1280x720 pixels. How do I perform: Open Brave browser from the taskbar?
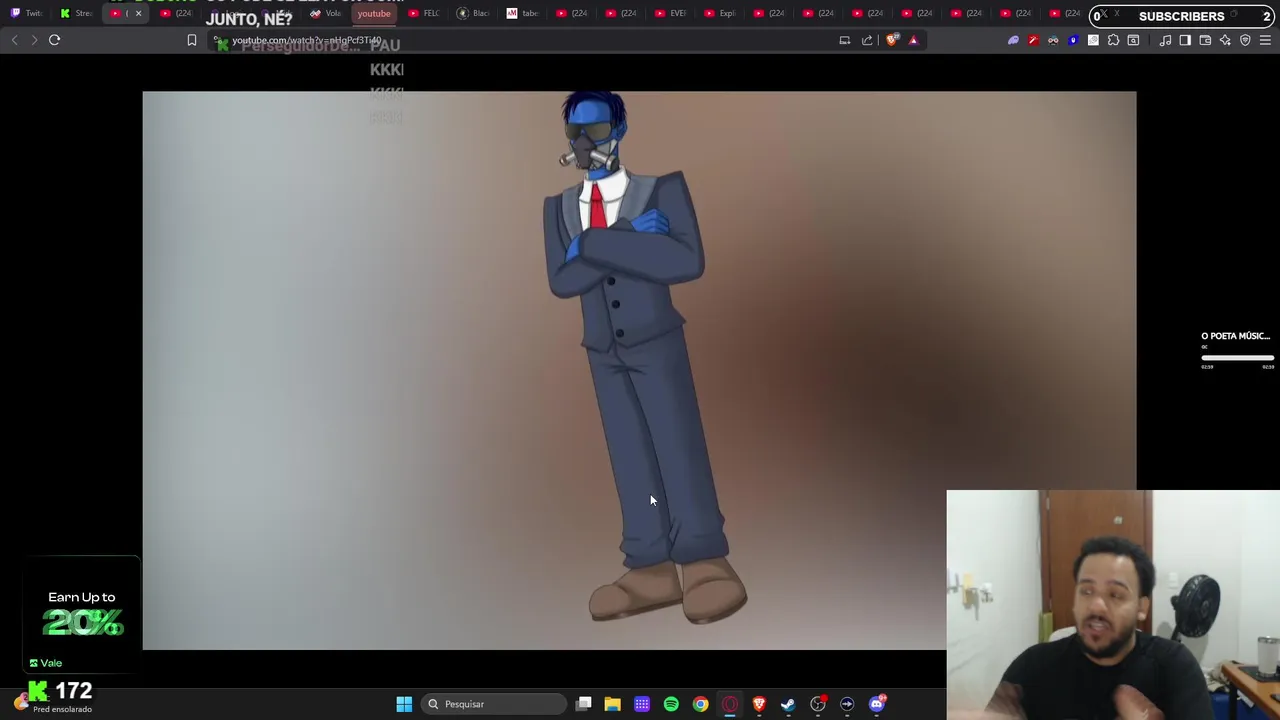click(759, 704)
